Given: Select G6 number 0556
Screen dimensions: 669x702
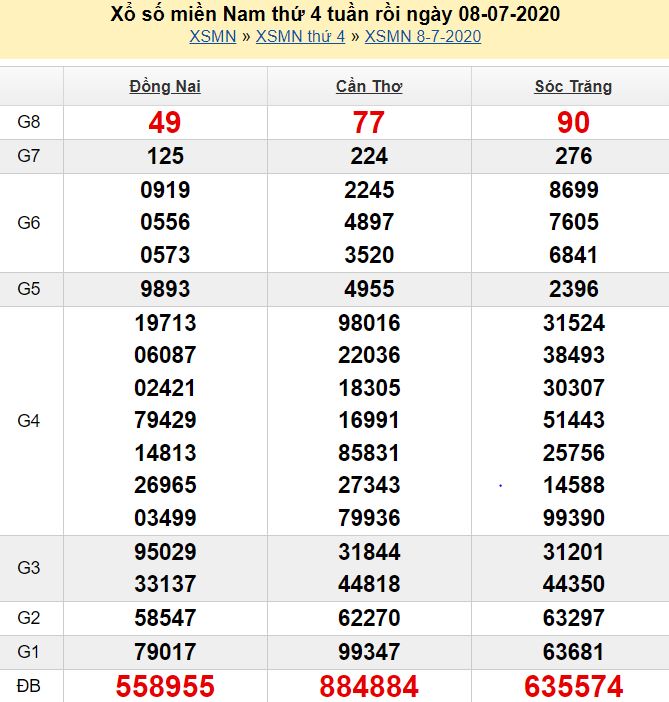Looking at the screenshot, I should 165,222.
